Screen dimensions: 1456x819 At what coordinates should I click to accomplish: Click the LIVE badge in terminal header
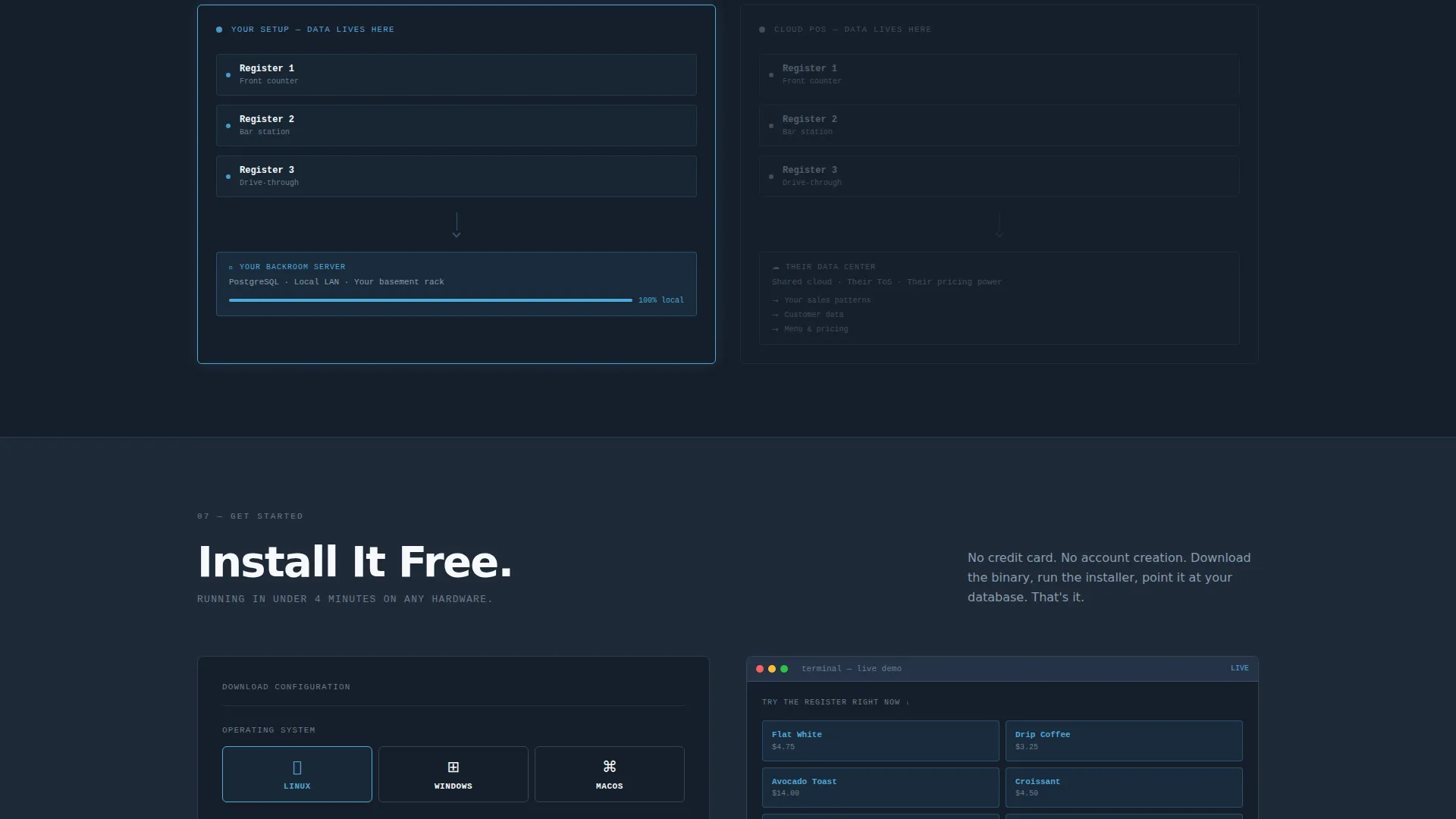1240,668
